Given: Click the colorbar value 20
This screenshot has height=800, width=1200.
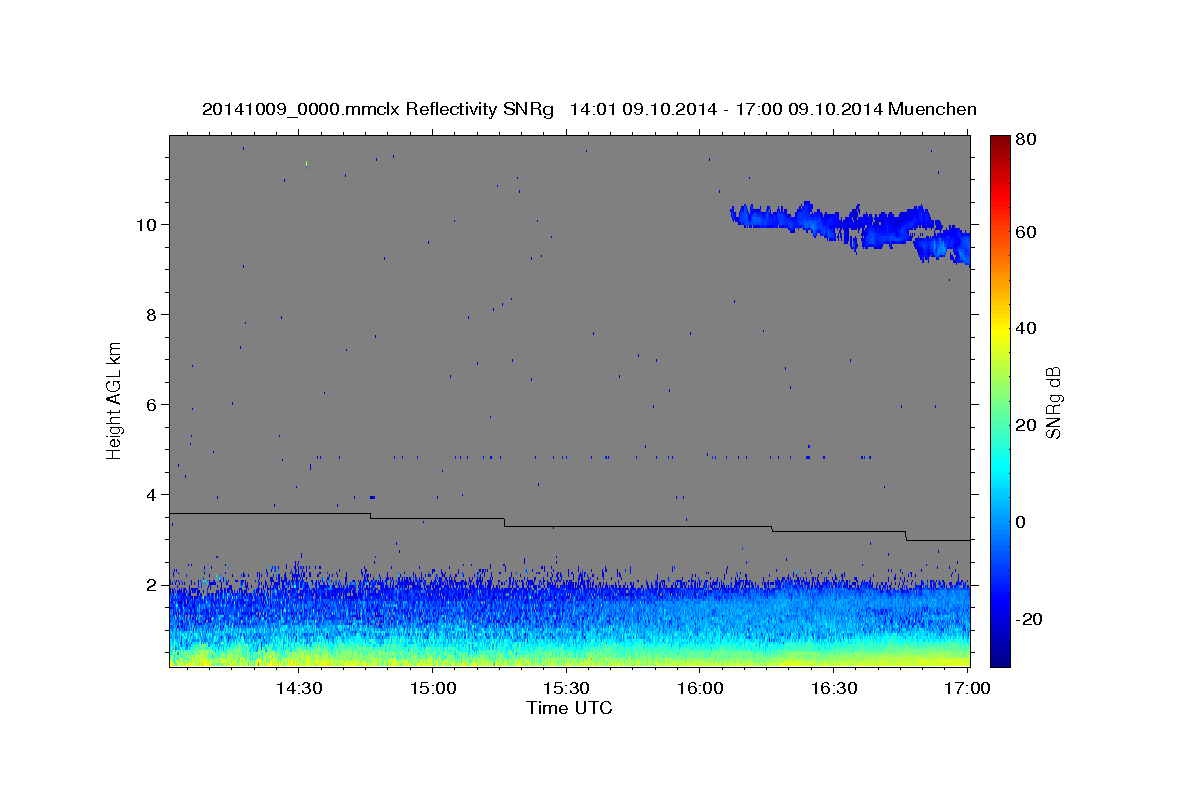Looking at the screenshot, I should pyautogui.click(x=1028, y=425).
